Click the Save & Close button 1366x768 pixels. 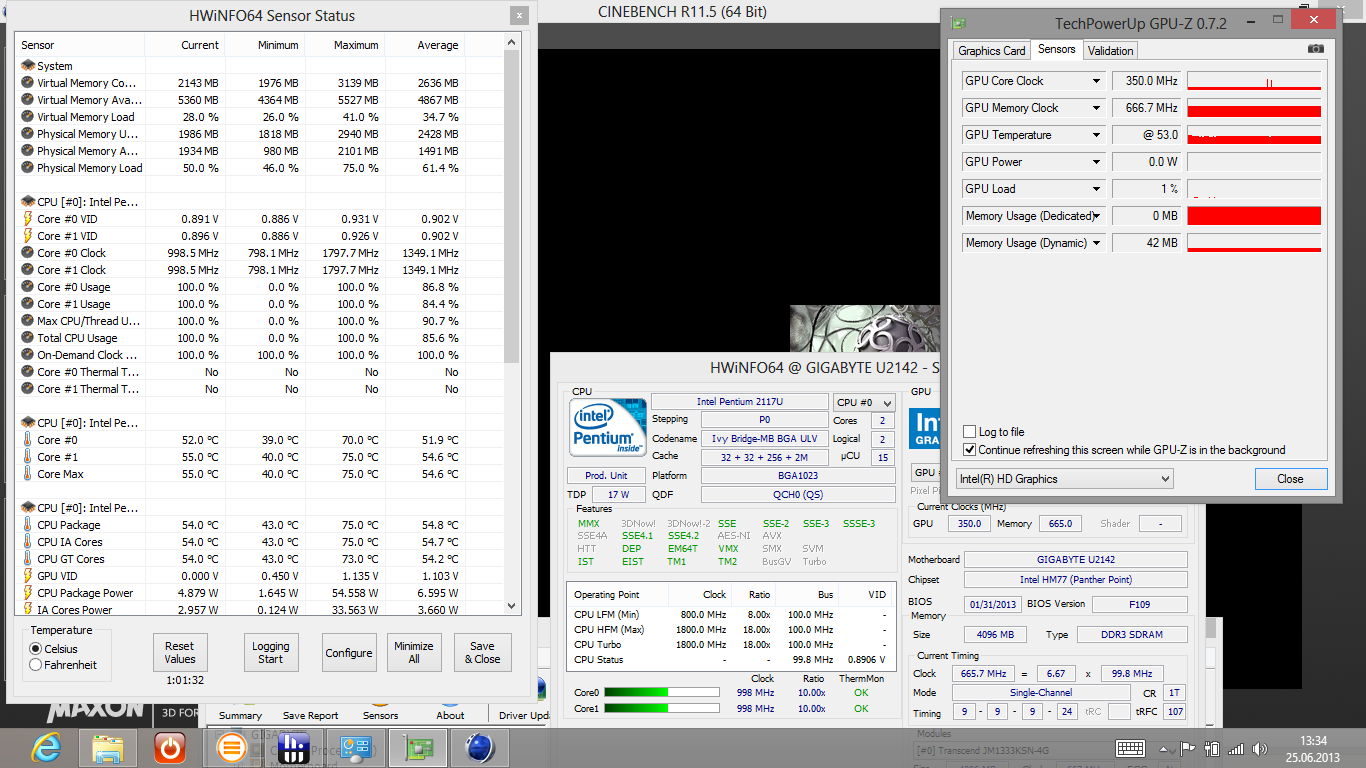point(482,653)
